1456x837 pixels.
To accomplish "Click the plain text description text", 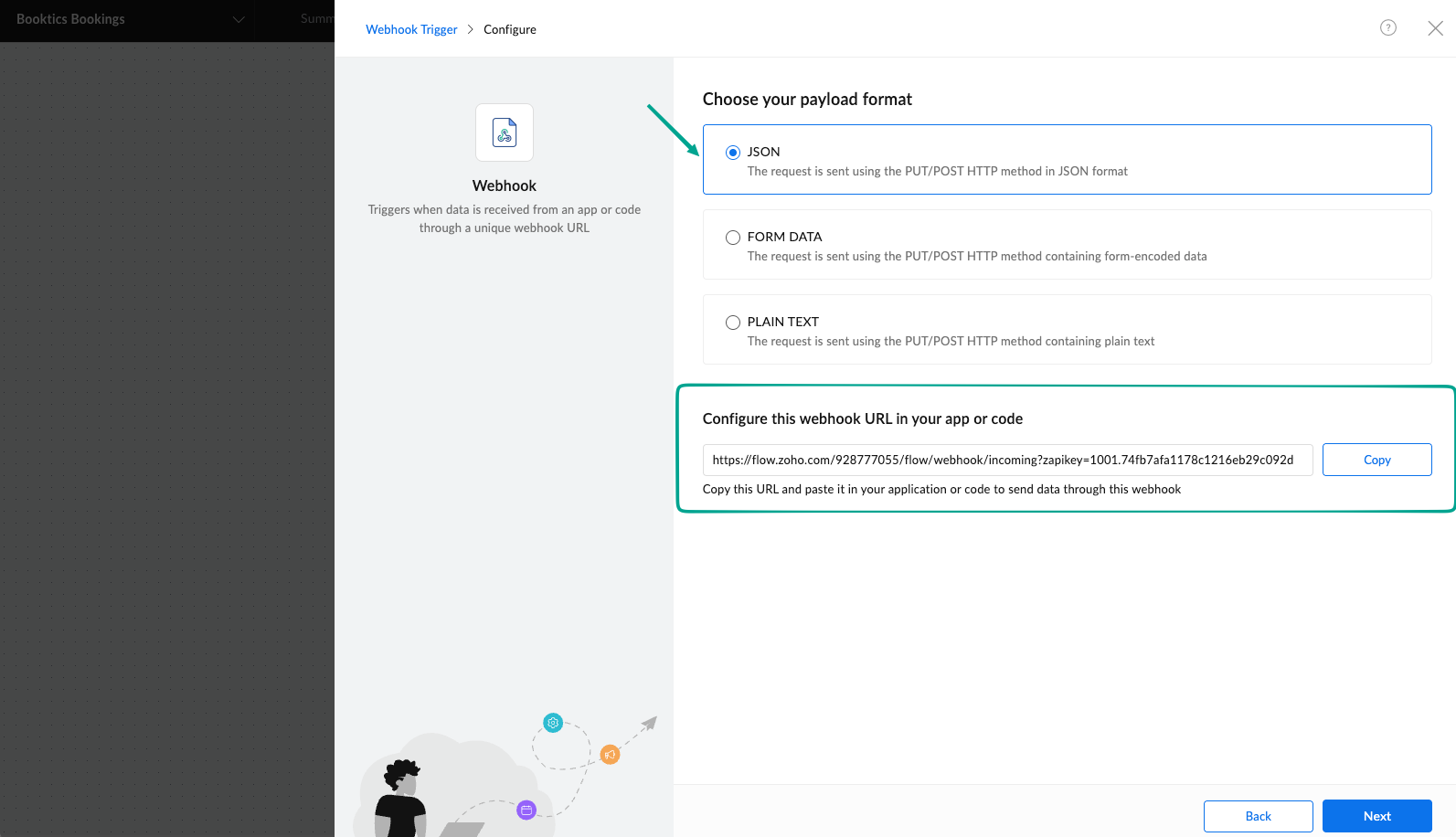I will (x=951, y=341).
